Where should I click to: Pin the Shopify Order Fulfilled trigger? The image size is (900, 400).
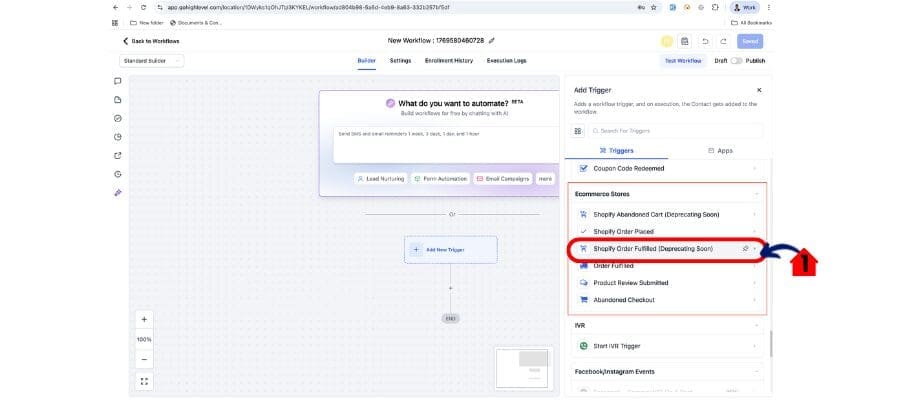(x=745, y=248)
